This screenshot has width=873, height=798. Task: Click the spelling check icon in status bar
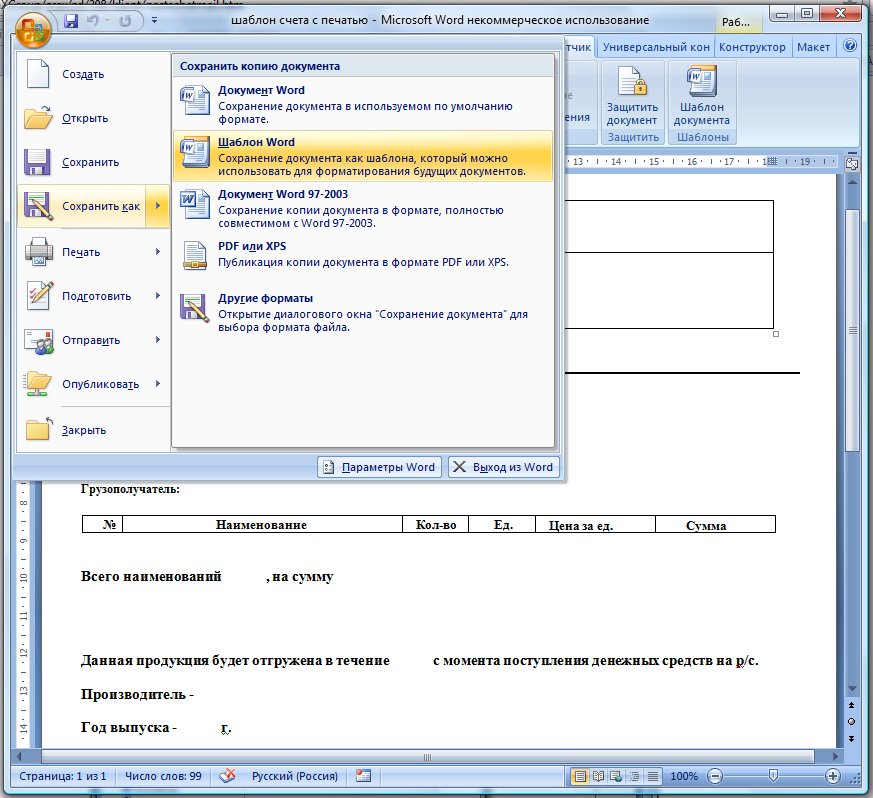227,776
